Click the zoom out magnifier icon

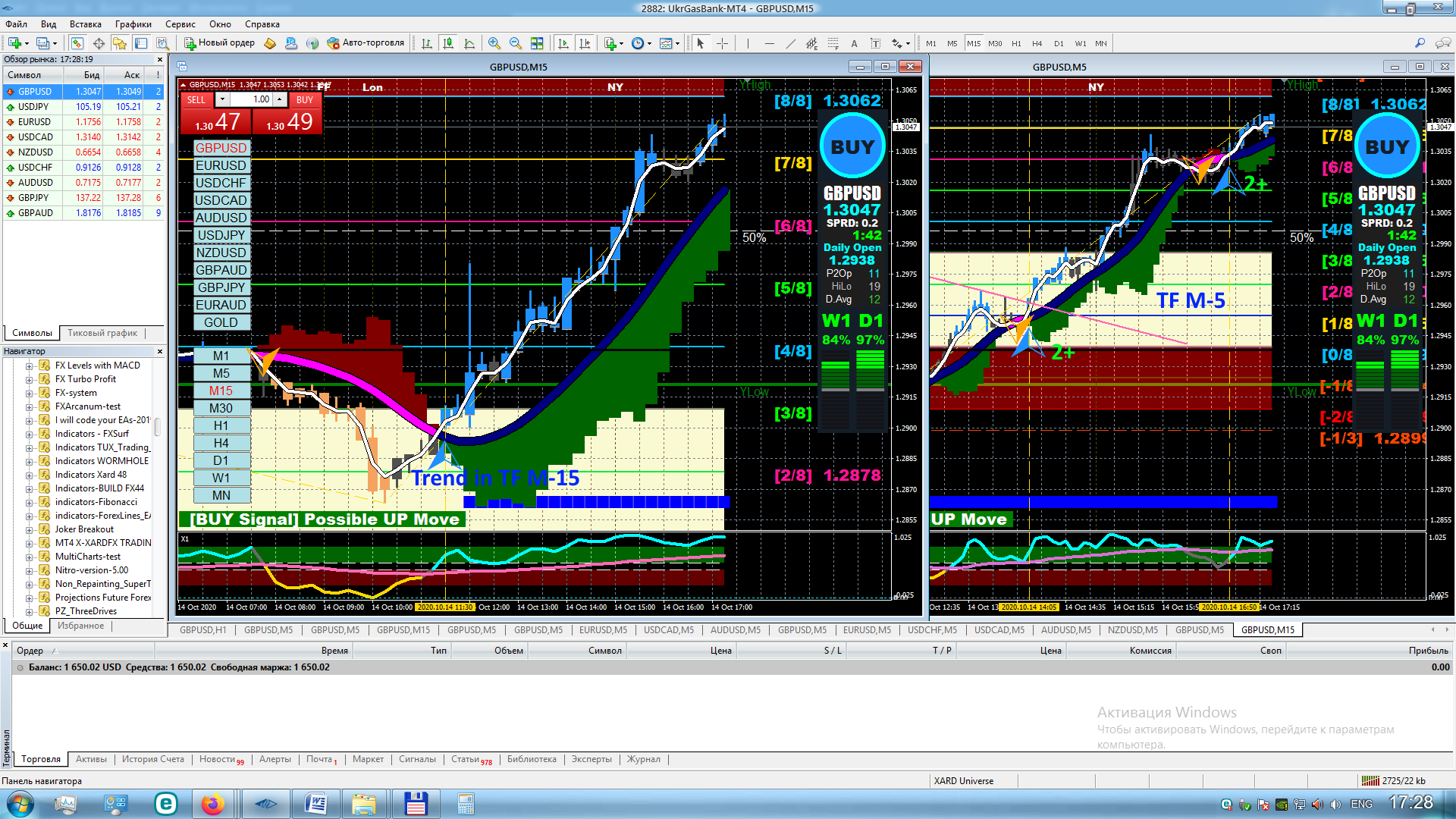tap(516, 43)
